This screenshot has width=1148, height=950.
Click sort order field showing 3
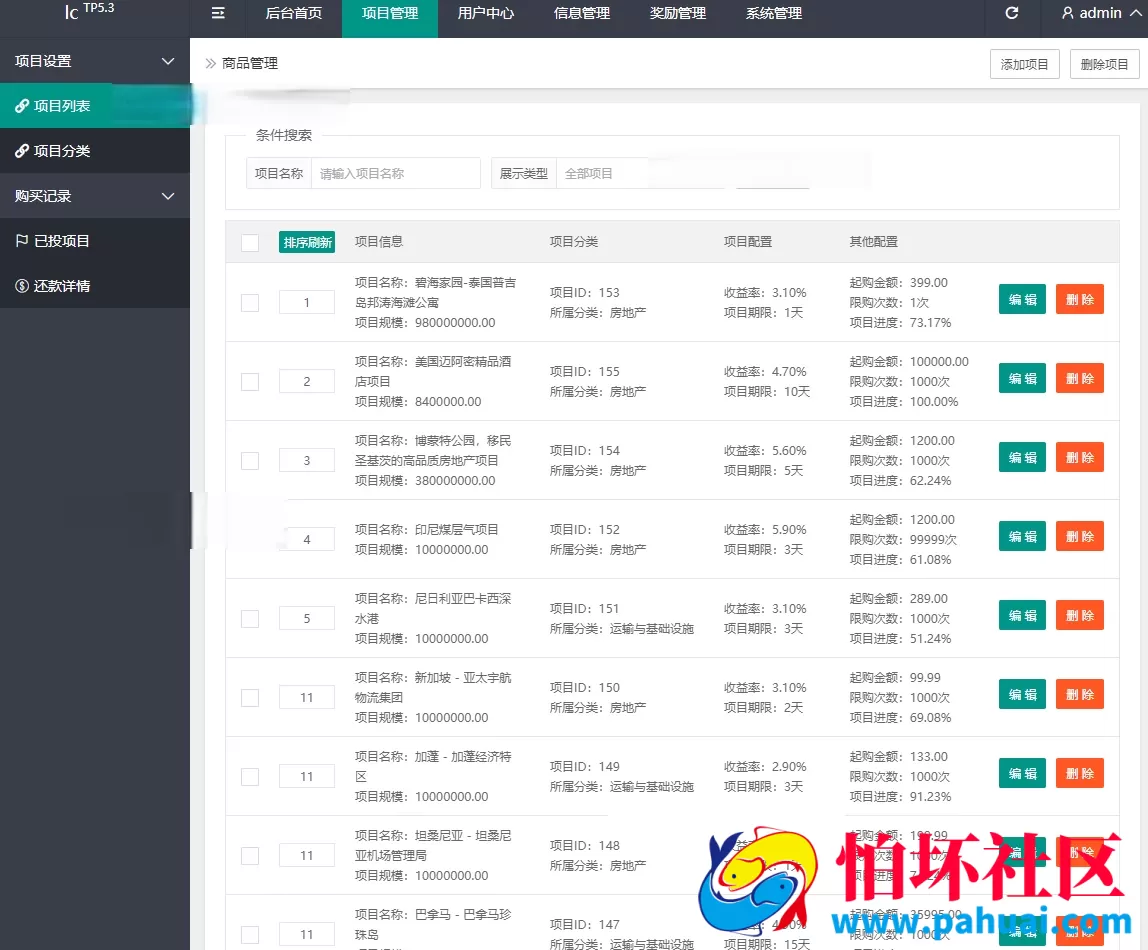pos(307,460)
